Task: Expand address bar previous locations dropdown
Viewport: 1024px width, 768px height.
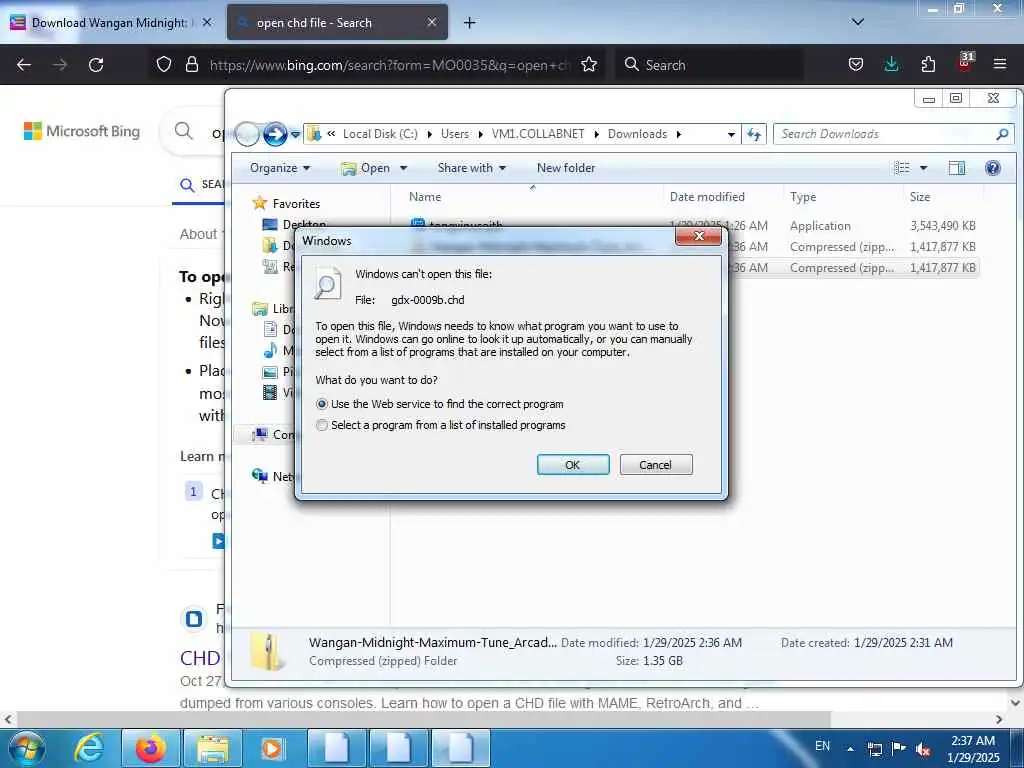Action: (x=731, y=135)
